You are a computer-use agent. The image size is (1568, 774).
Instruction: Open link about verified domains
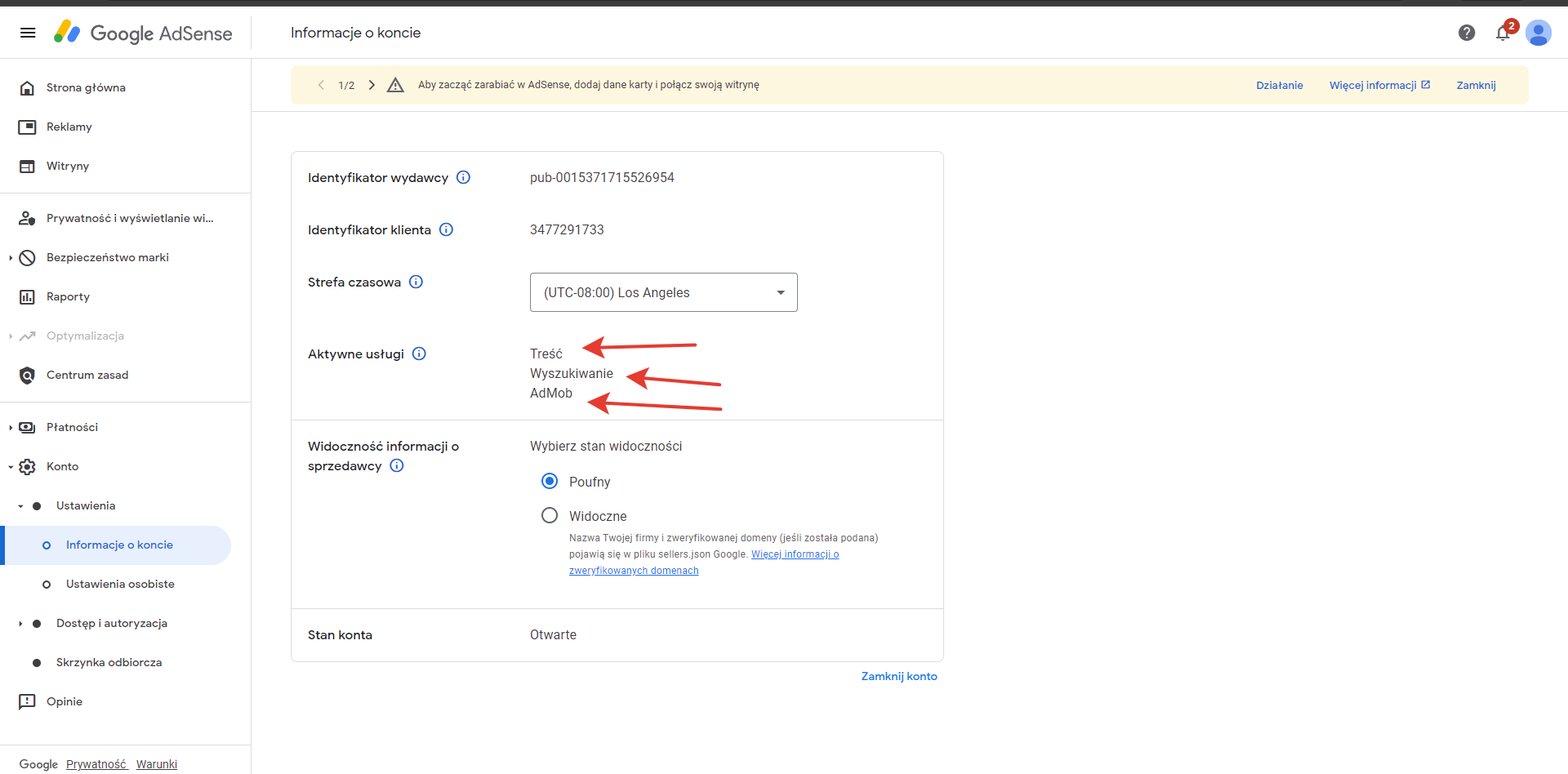coord(704,563)
